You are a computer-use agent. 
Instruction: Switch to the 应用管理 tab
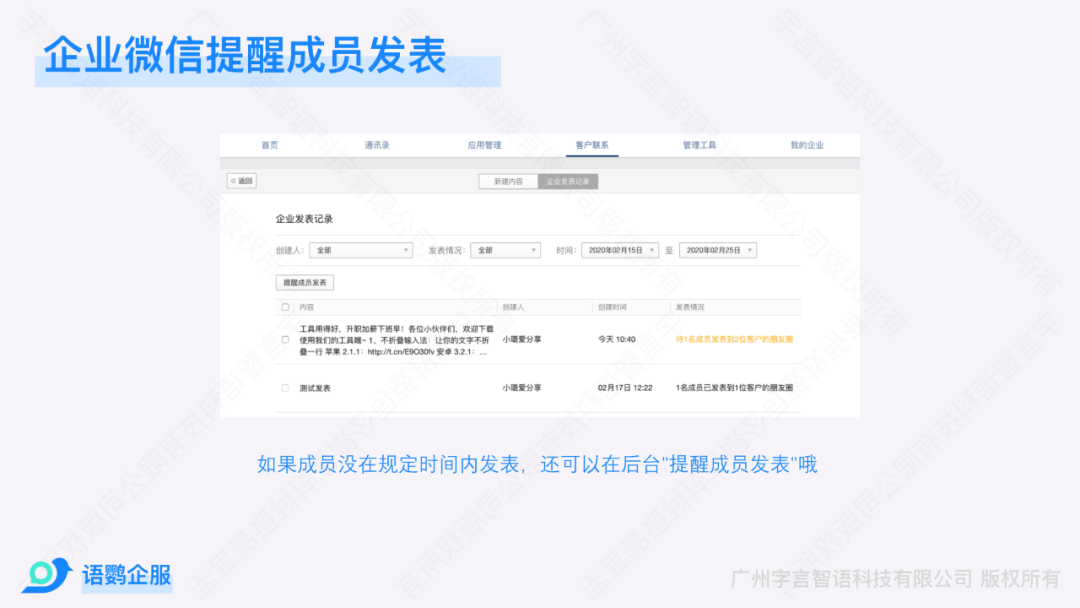click(484, 145)
